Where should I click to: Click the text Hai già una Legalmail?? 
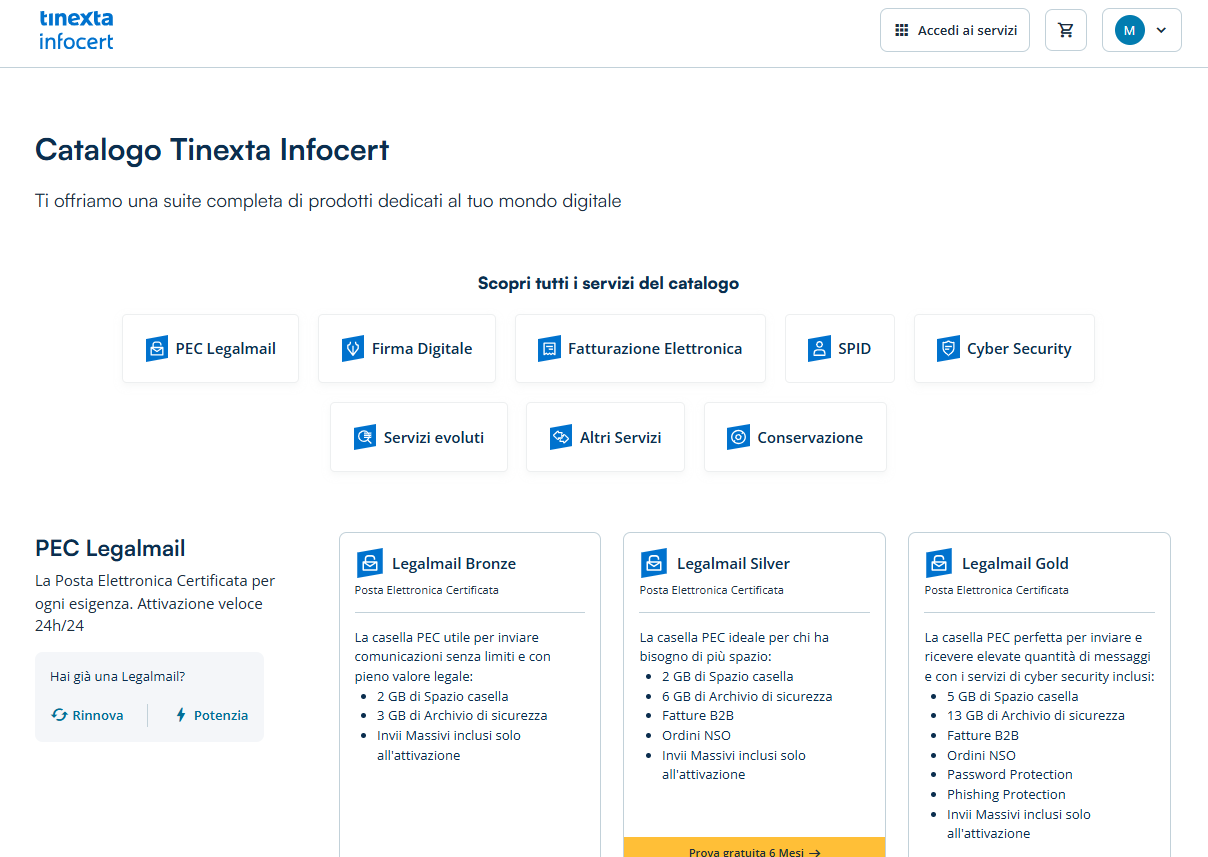point(117,677)
